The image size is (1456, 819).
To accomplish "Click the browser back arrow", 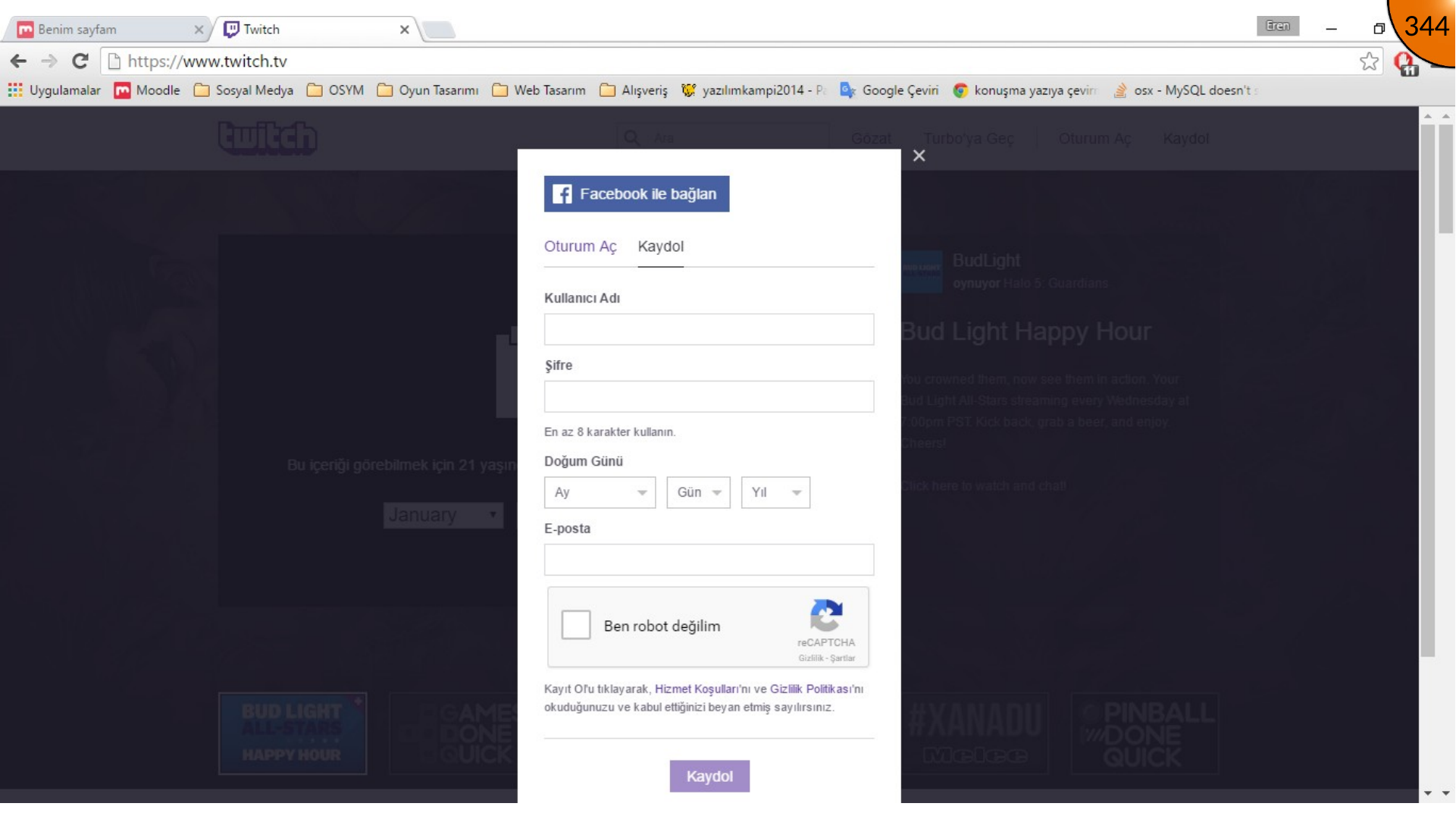I will tap(18, 61).
